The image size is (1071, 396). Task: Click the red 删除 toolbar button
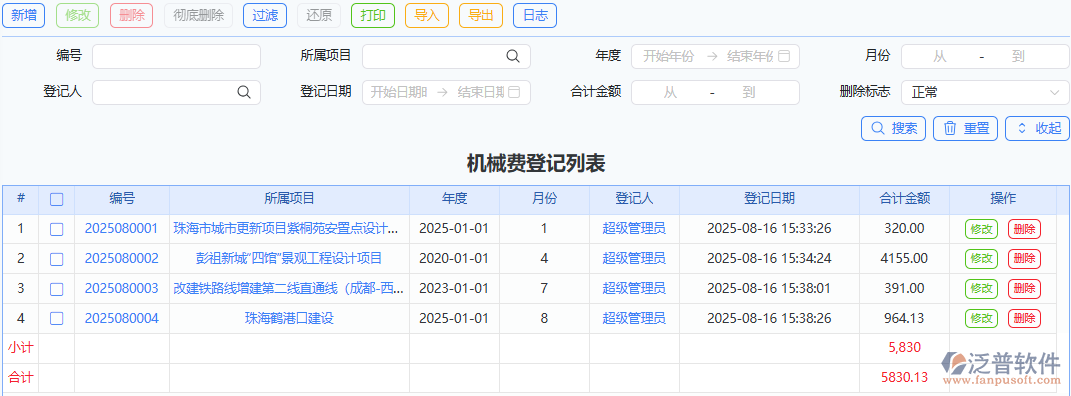click(x=131, y=15)
